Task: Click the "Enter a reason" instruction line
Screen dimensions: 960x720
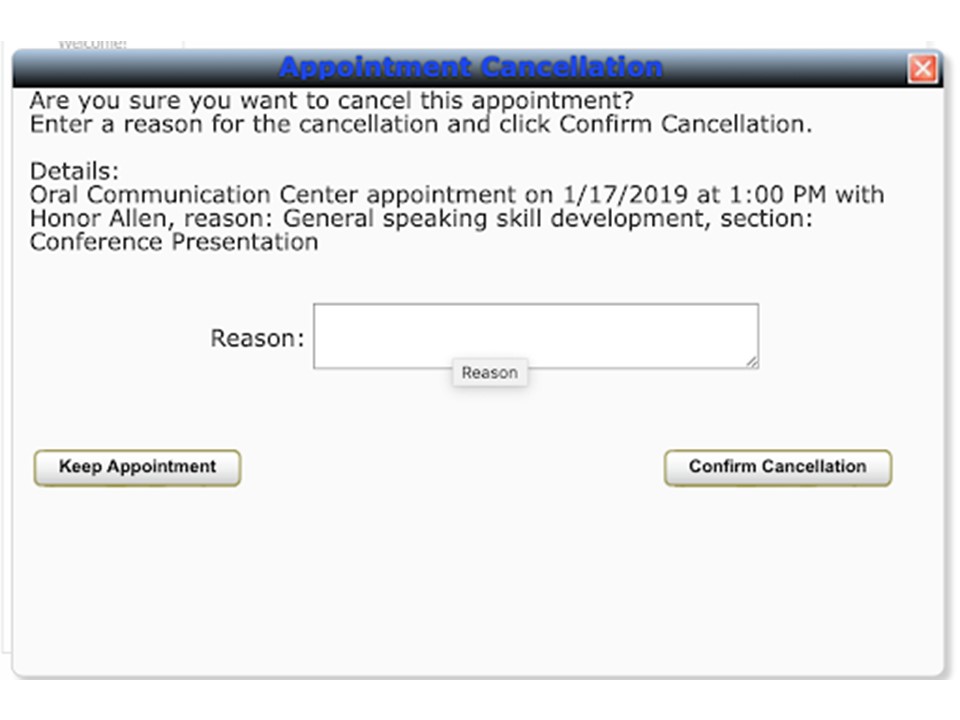Action: (x=421, y=124)
